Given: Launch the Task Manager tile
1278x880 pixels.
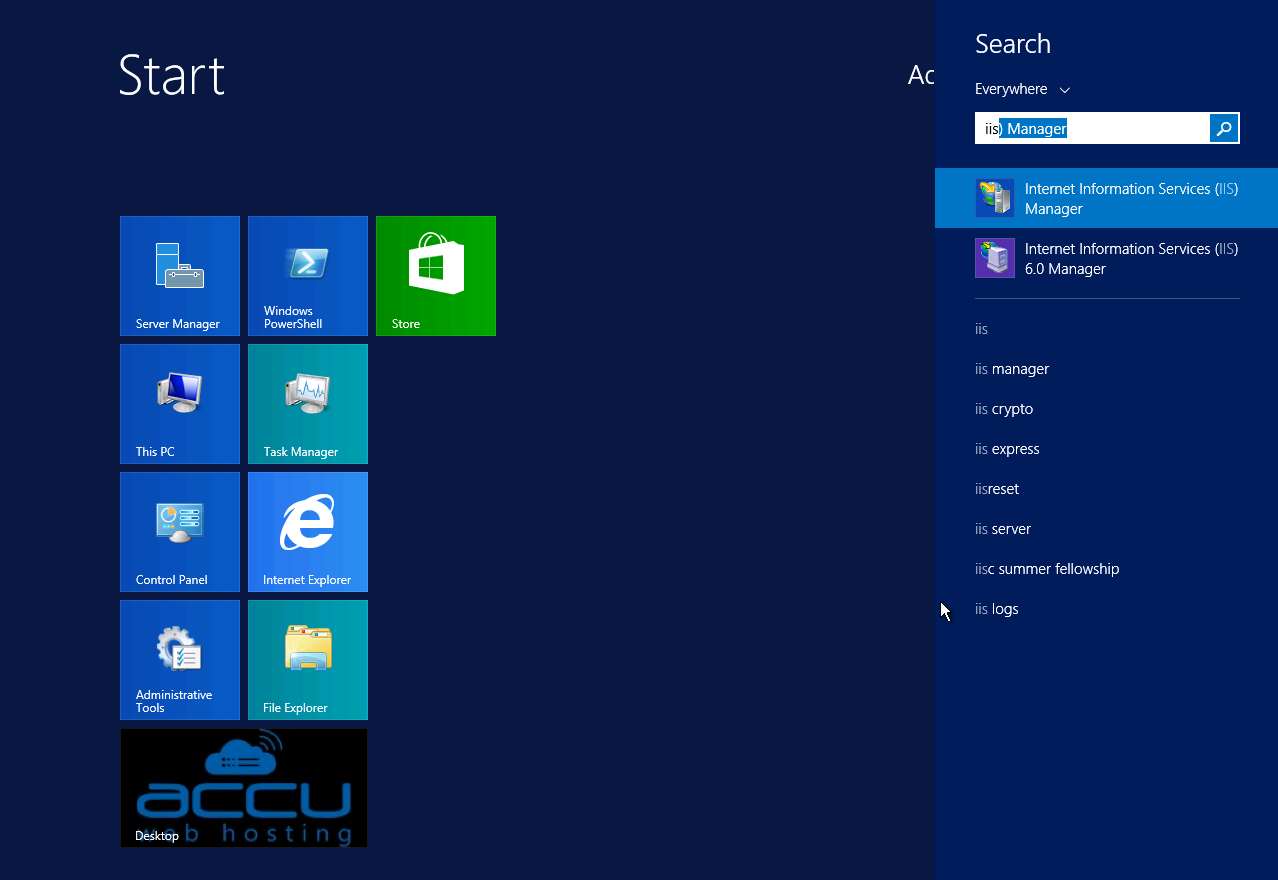Looking at the screenshot, I should coord(308,404).
